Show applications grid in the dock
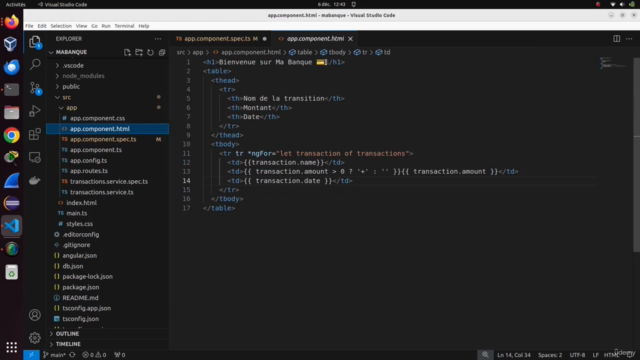The height and width of the screenshot is (360, 640). click(11, 347)
